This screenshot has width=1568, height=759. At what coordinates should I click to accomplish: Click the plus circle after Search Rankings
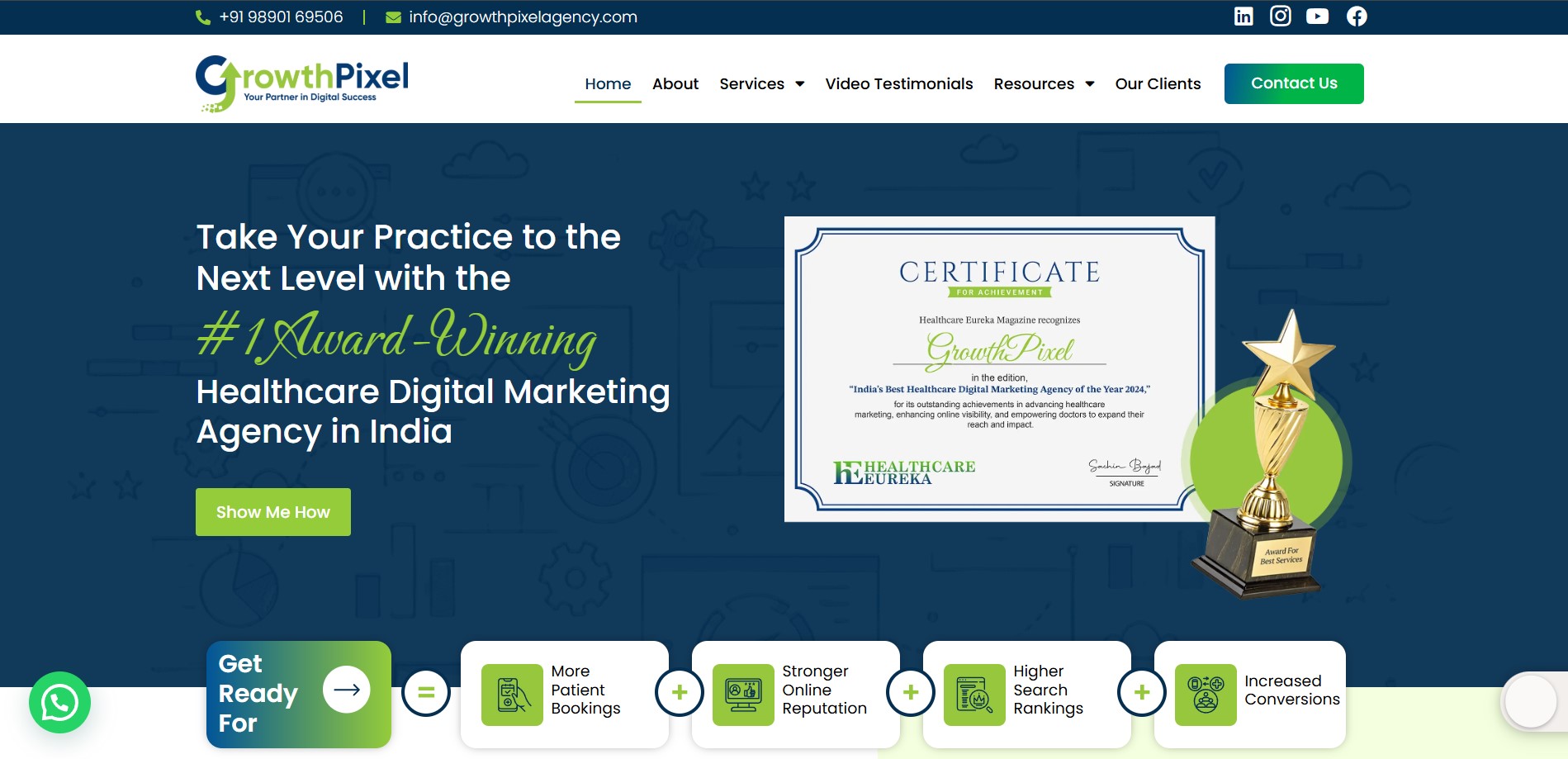pos(1142,692)
